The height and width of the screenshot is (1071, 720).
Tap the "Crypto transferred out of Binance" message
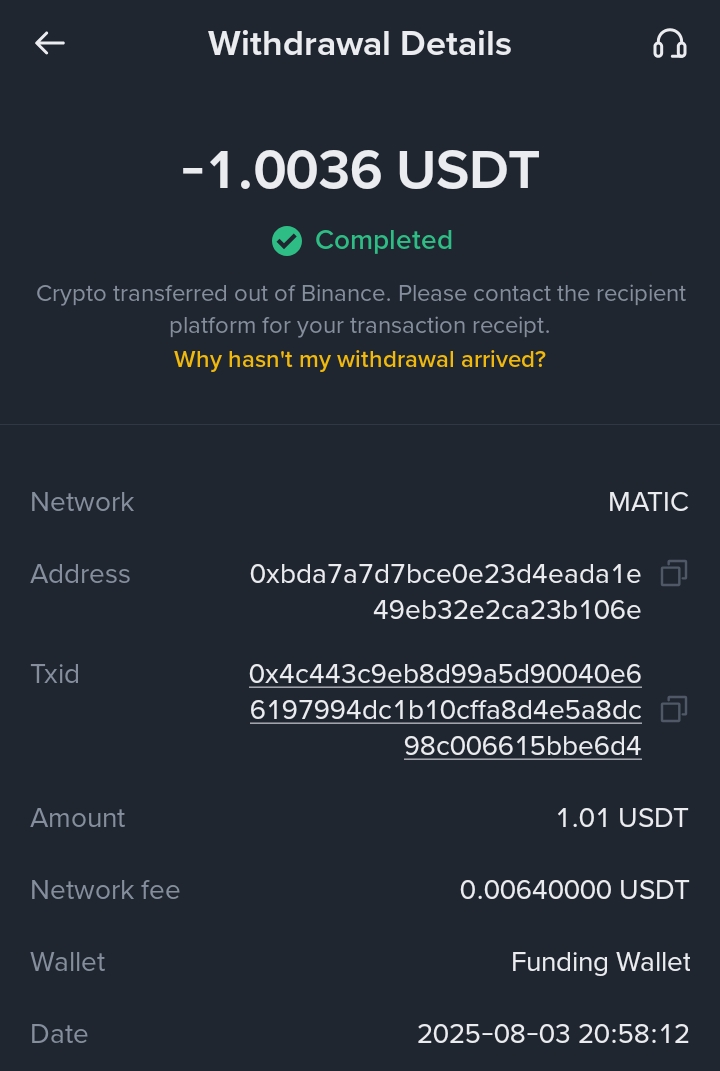(360, 310)
